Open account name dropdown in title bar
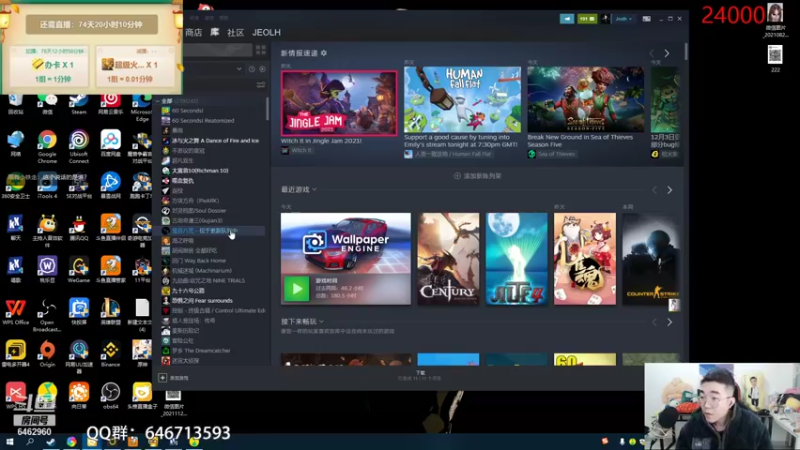Image resolution: width=800 pixels, height=450 pixels. (623, 19)
